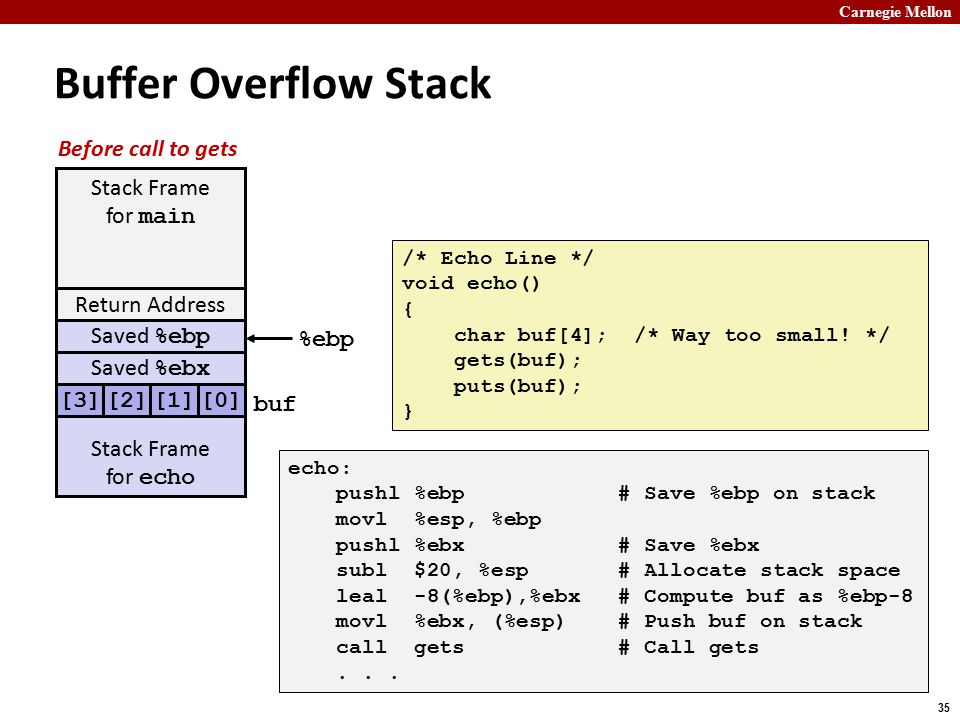This screenshot has height=720, width=960.
Task: Click the 'echo:' assembly label
Action: (x=319, y=468)
